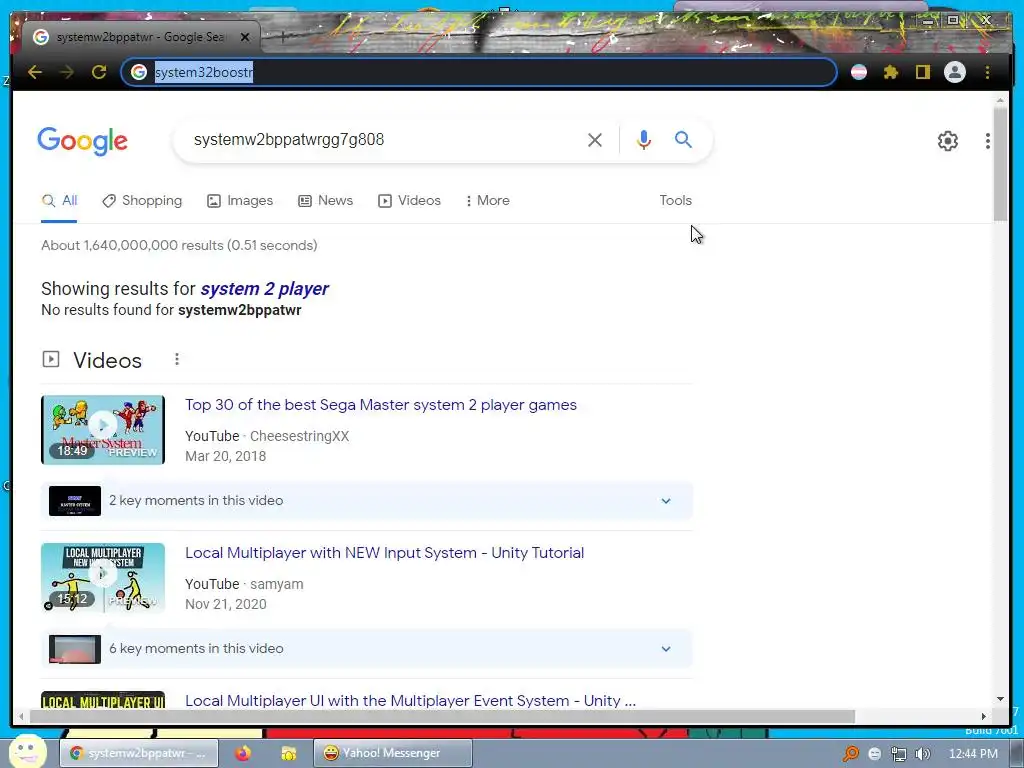The width and height of the screenshot is (1024, 768).
Task: Click the About 1,640,000,000 results text
Action: (180, 246)
